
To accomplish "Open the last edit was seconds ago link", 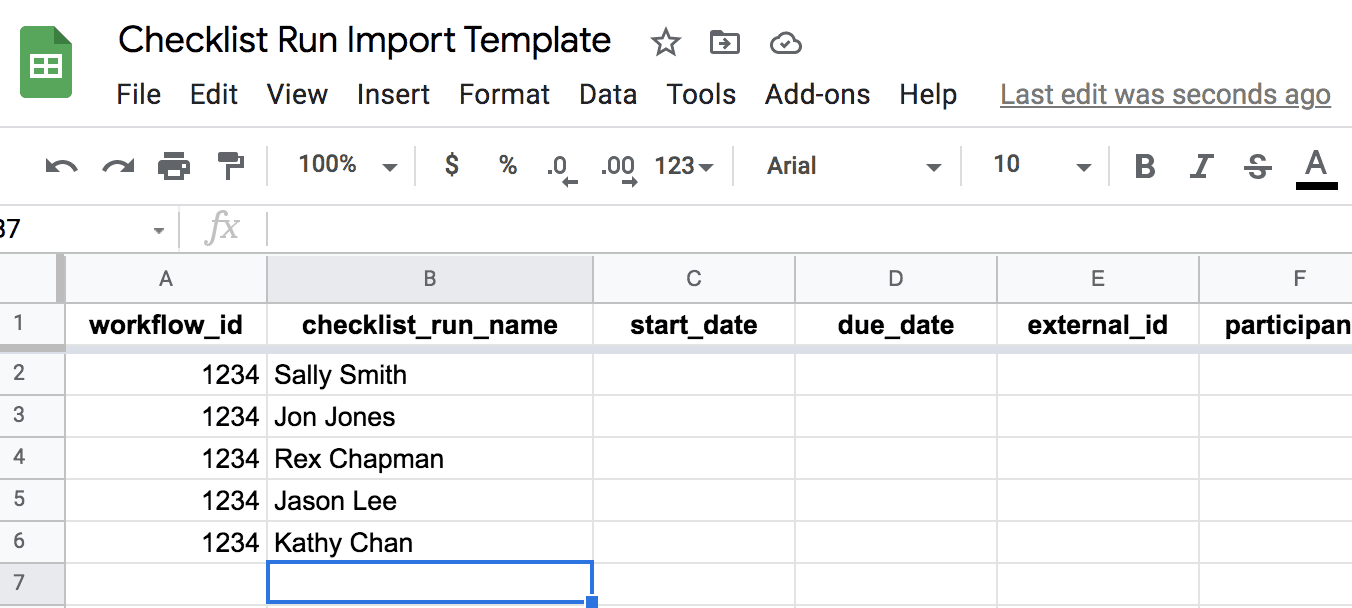I will [x=1165, y=95].
